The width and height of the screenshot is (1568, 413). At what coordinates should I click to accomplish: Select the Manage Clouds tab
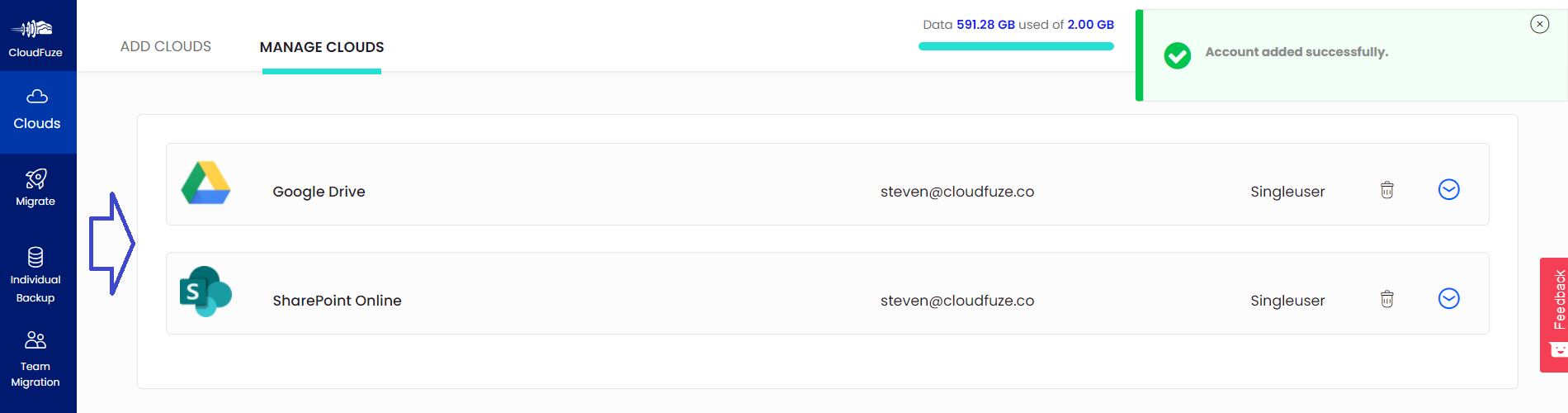[x=322, y=47]
